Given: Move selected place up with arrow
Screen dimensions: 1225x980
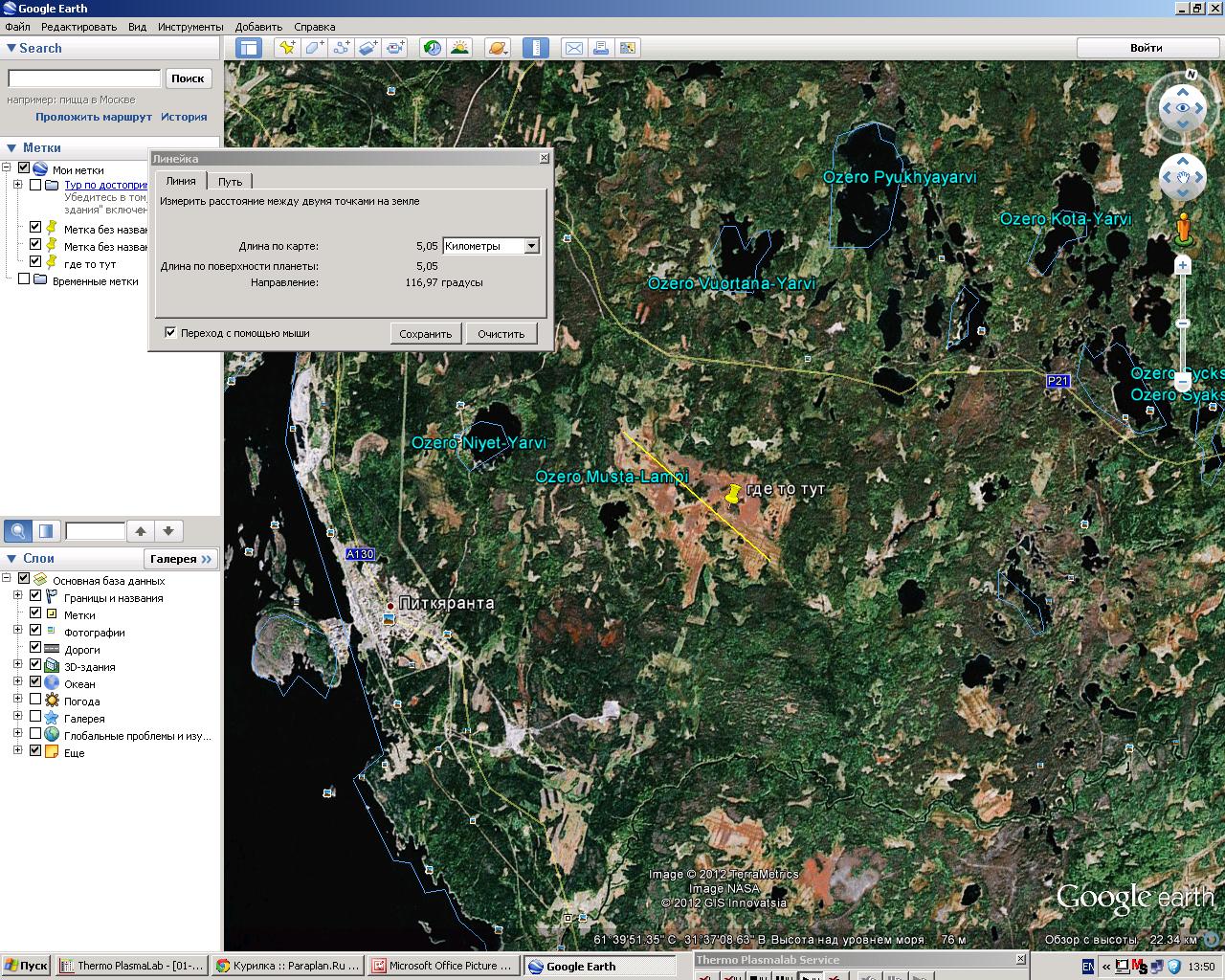Looking at the screenshot, I should (x=141, y=530).
